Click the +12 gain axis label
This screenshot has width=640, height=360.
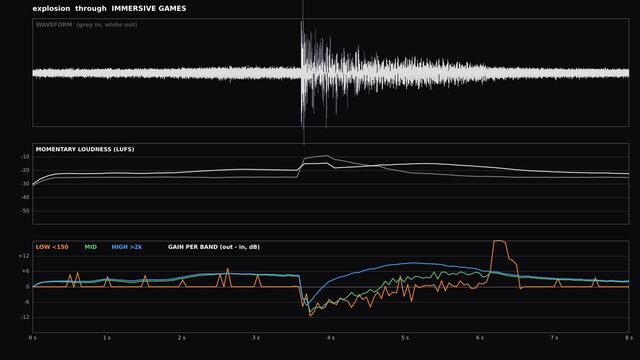click(24, 256)
